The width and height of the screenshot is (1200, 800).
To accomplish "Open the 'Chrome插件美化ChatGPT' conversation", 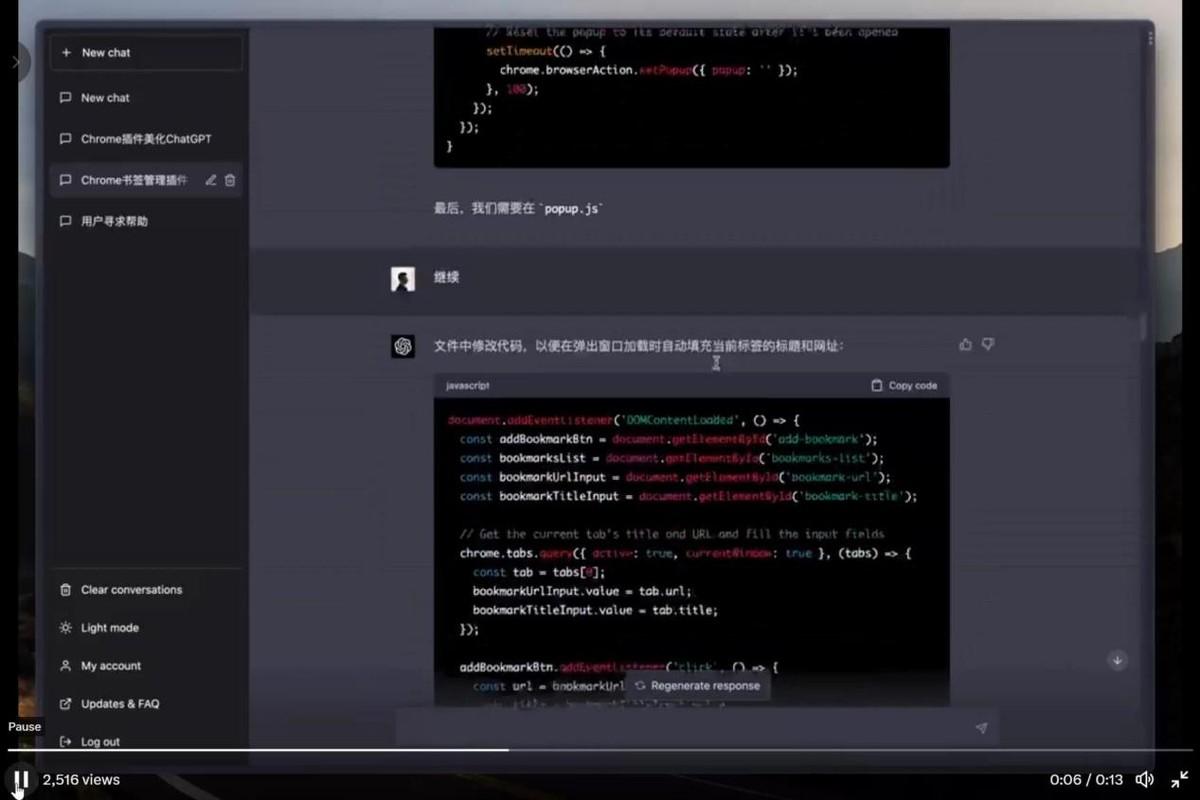I will point(147,139).
